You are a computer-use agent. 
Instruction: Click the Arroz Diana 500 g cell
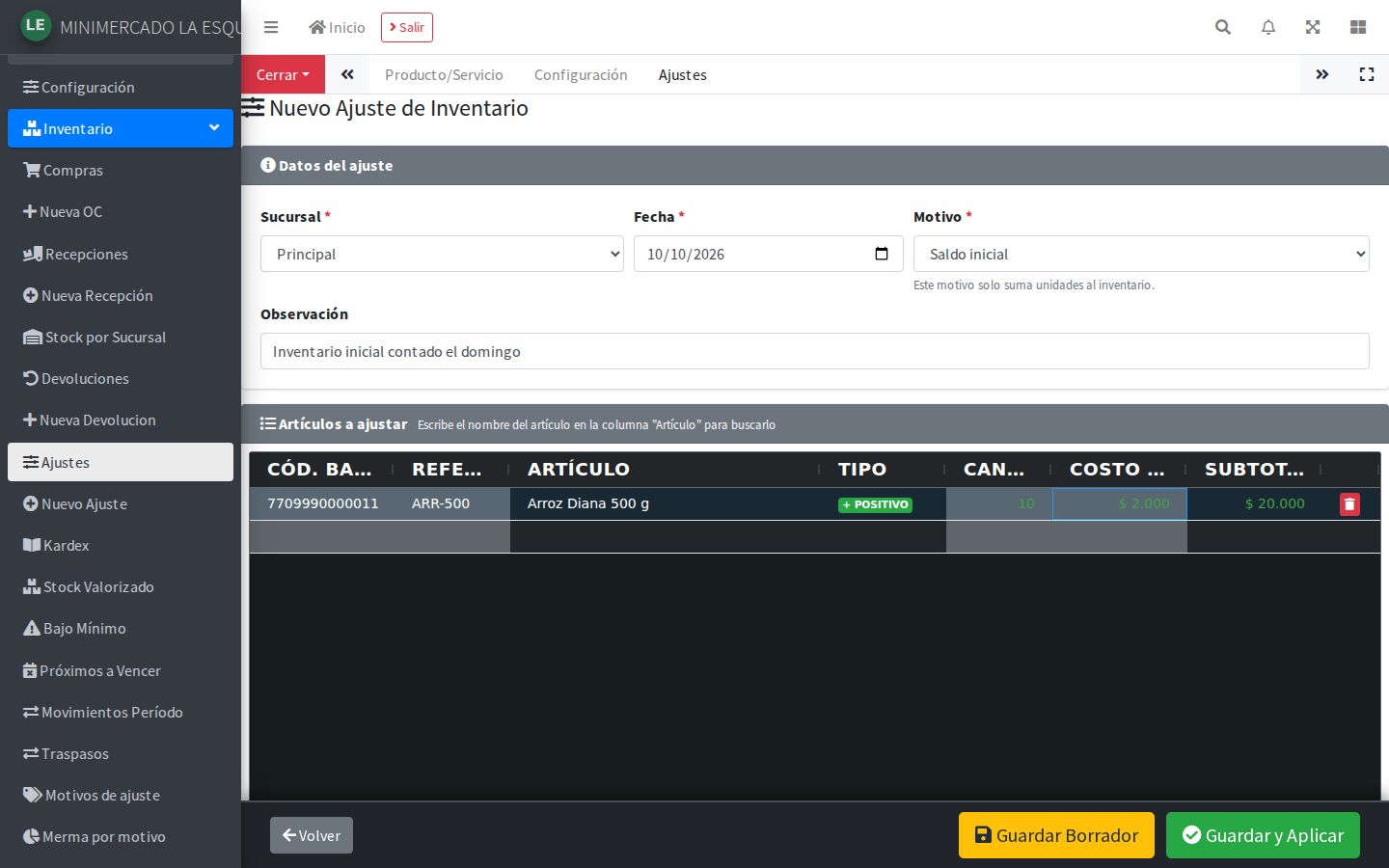pyautogui.click(x=666, y=503)
